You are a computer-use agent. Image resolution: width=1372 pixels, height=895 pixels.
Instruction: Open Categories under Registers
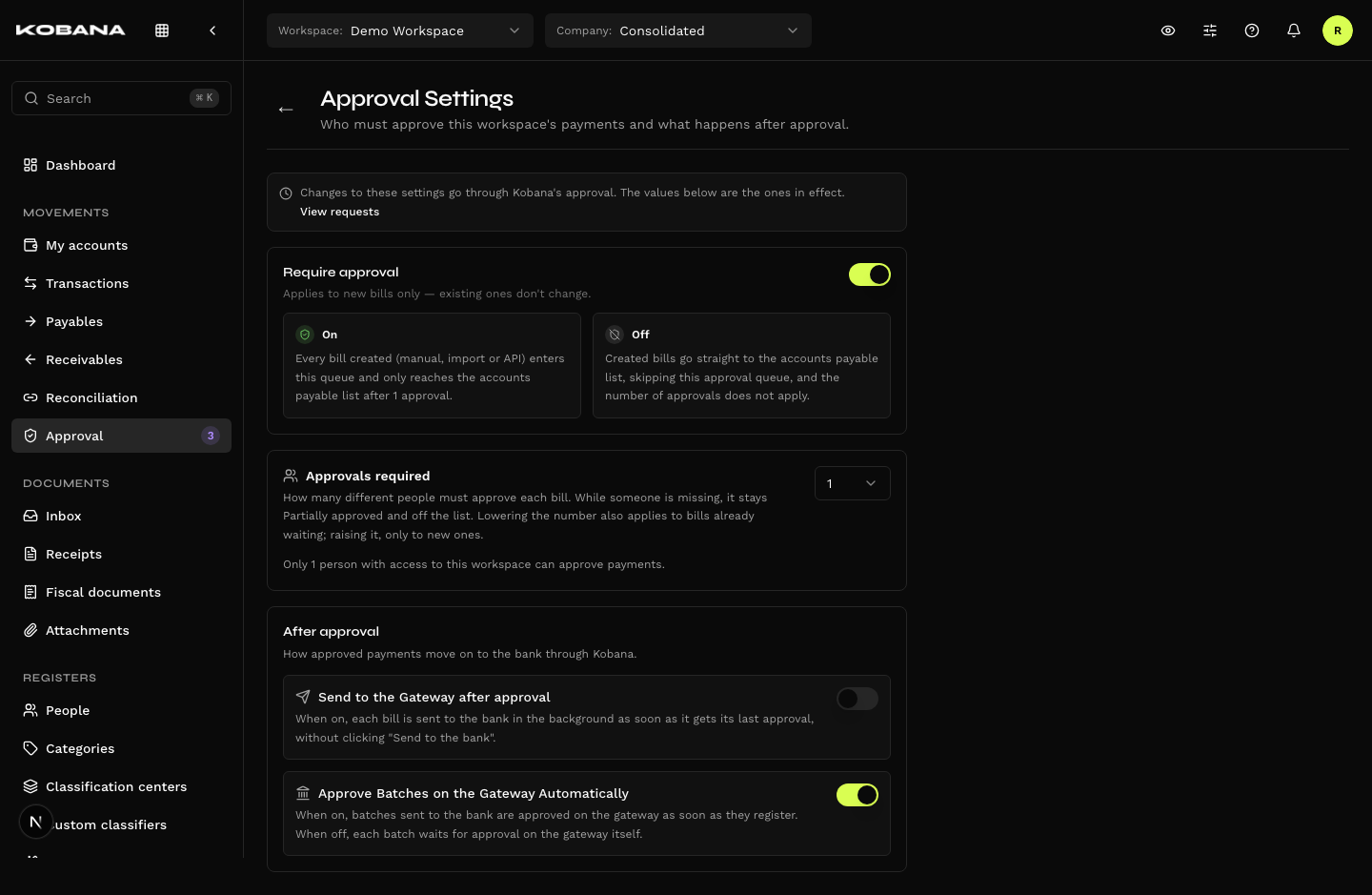click(x=121, y=748)
